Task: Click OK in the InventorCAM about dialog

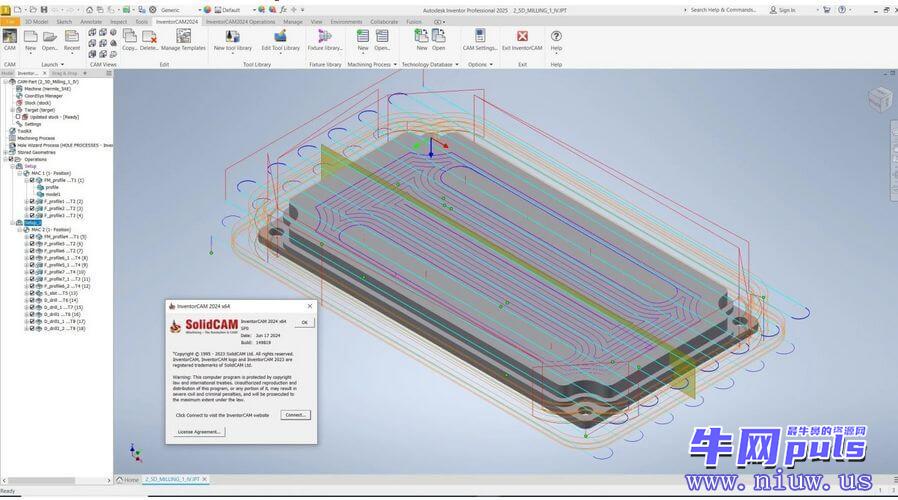Action: pyautogui.click(x=304, y=322)
